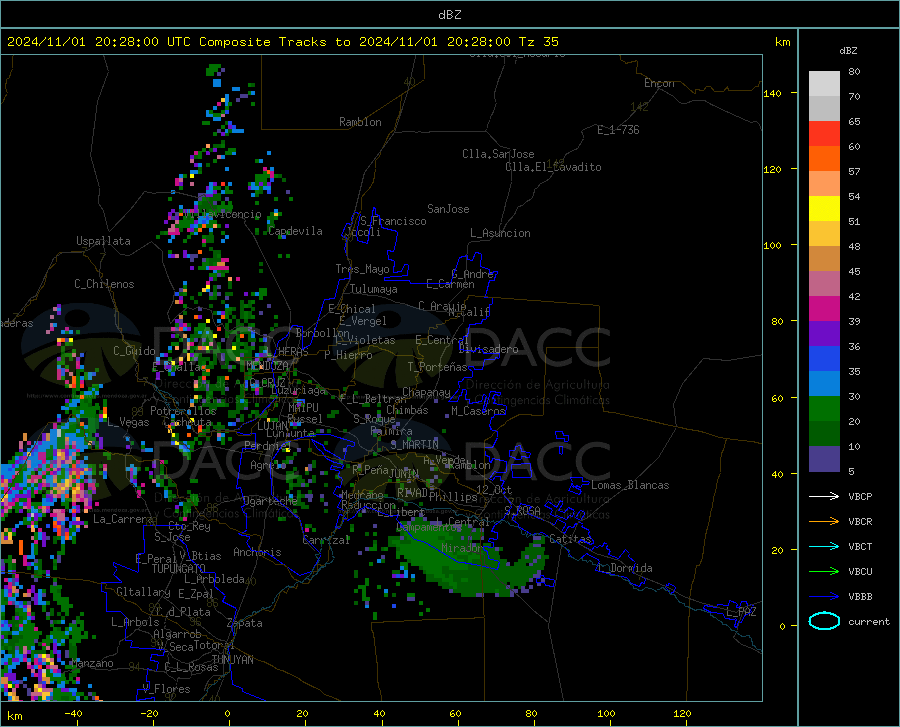Click the Capdevila map label
Image resolution: width=900 pixels, height=727 pixels.
click(295, 231)
